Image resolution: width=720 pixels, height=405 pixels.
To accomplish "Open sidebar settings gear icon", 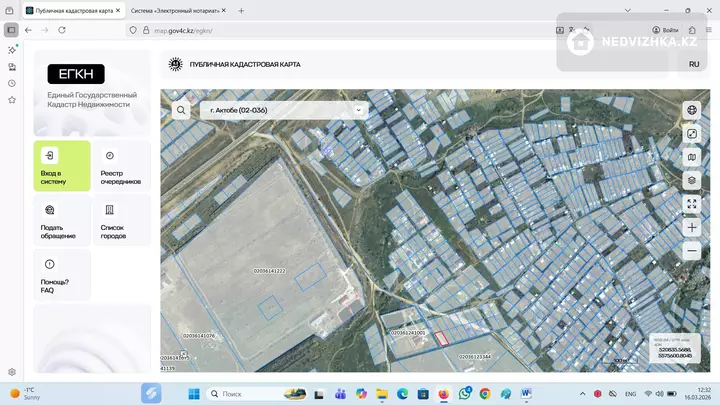I will click(12, 372).
